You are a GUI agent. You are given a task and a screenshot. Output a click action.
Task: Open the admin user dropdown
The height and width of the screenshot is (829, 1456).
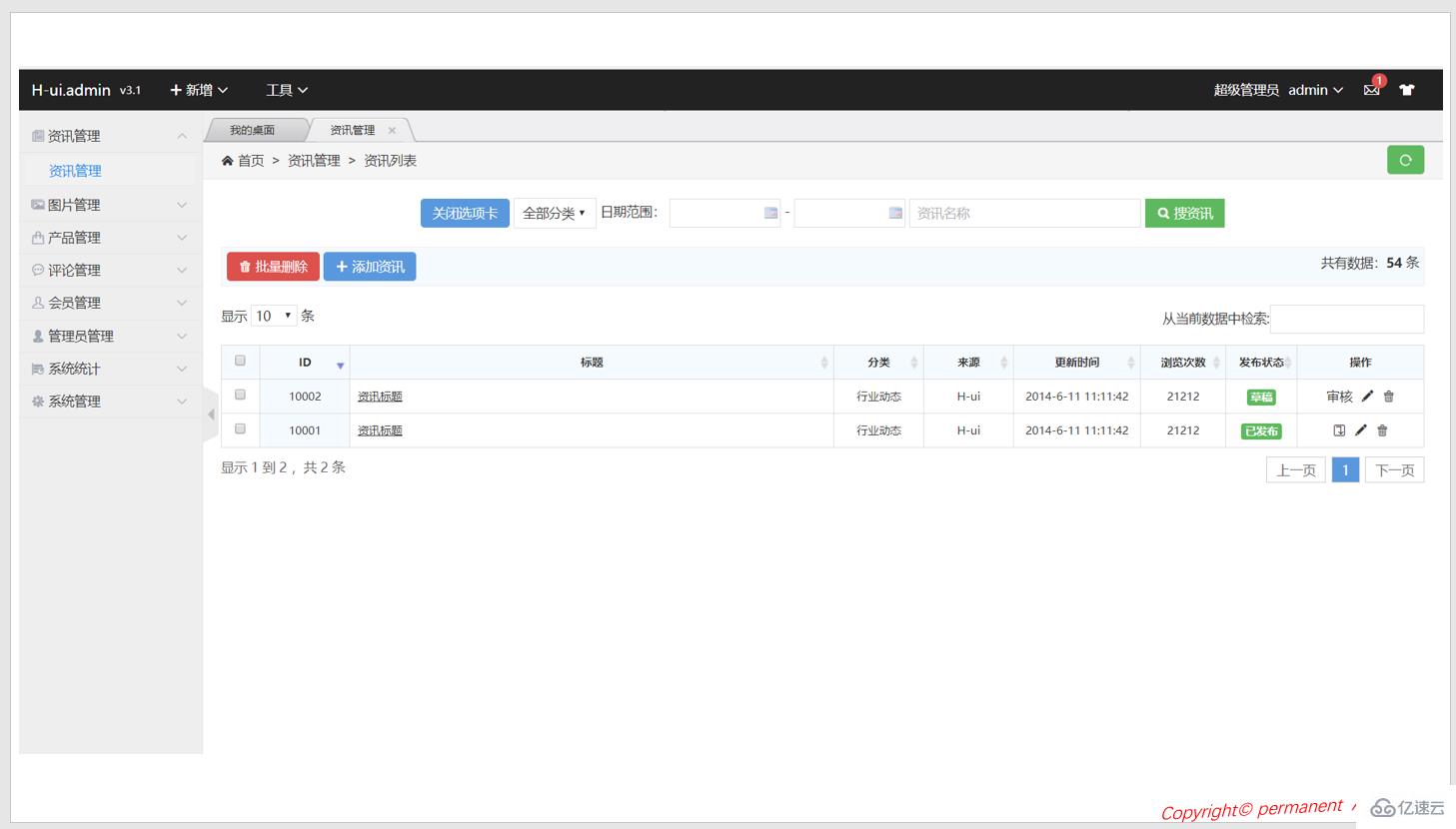point(1315,90)
